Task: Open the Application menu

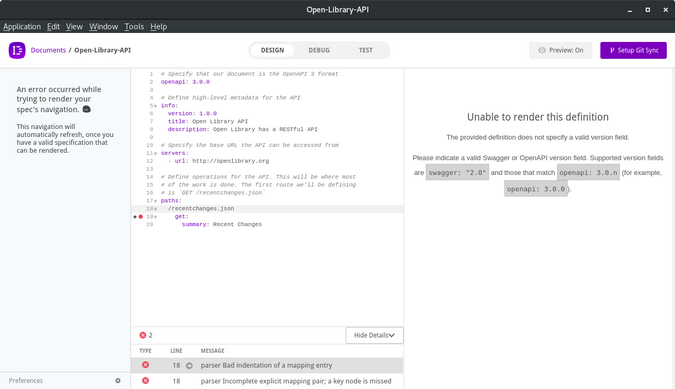Action: (22, 27)
